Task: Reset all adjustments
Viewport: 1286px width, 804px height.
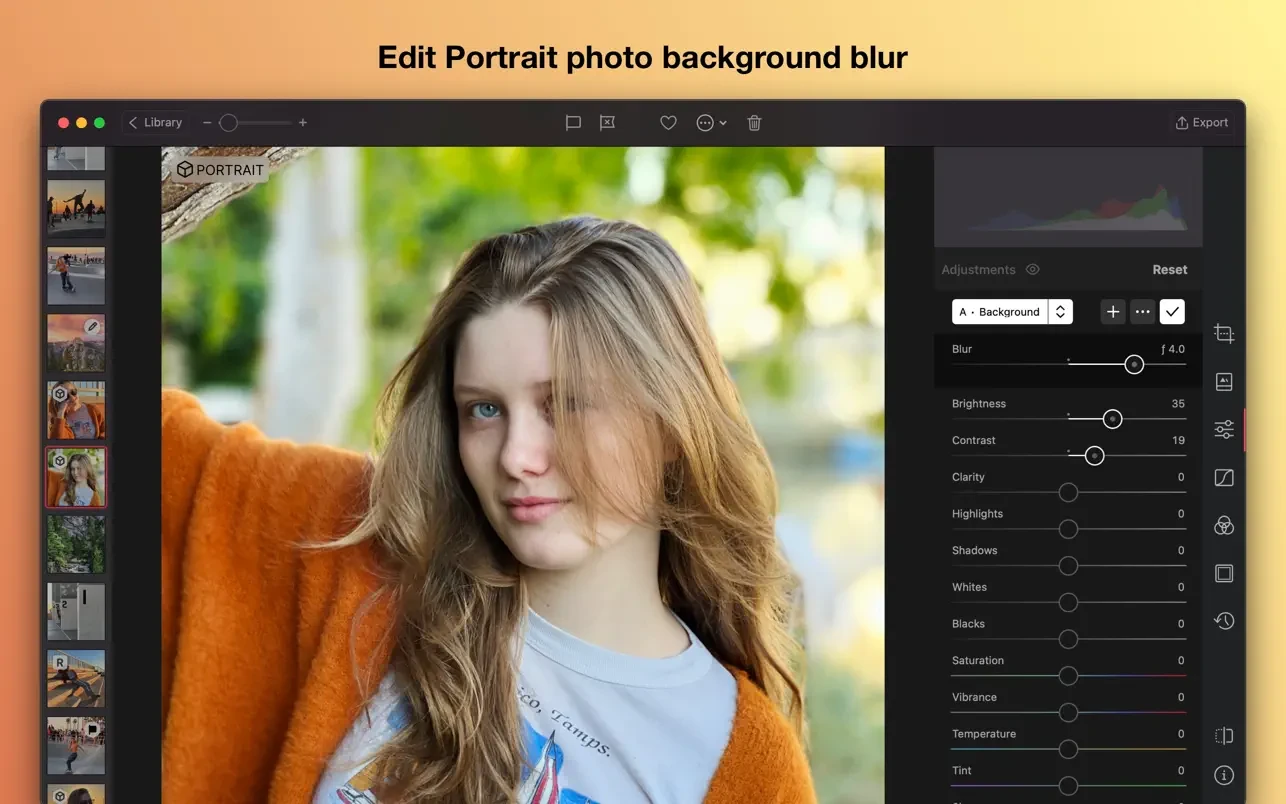Action: 1169,269
